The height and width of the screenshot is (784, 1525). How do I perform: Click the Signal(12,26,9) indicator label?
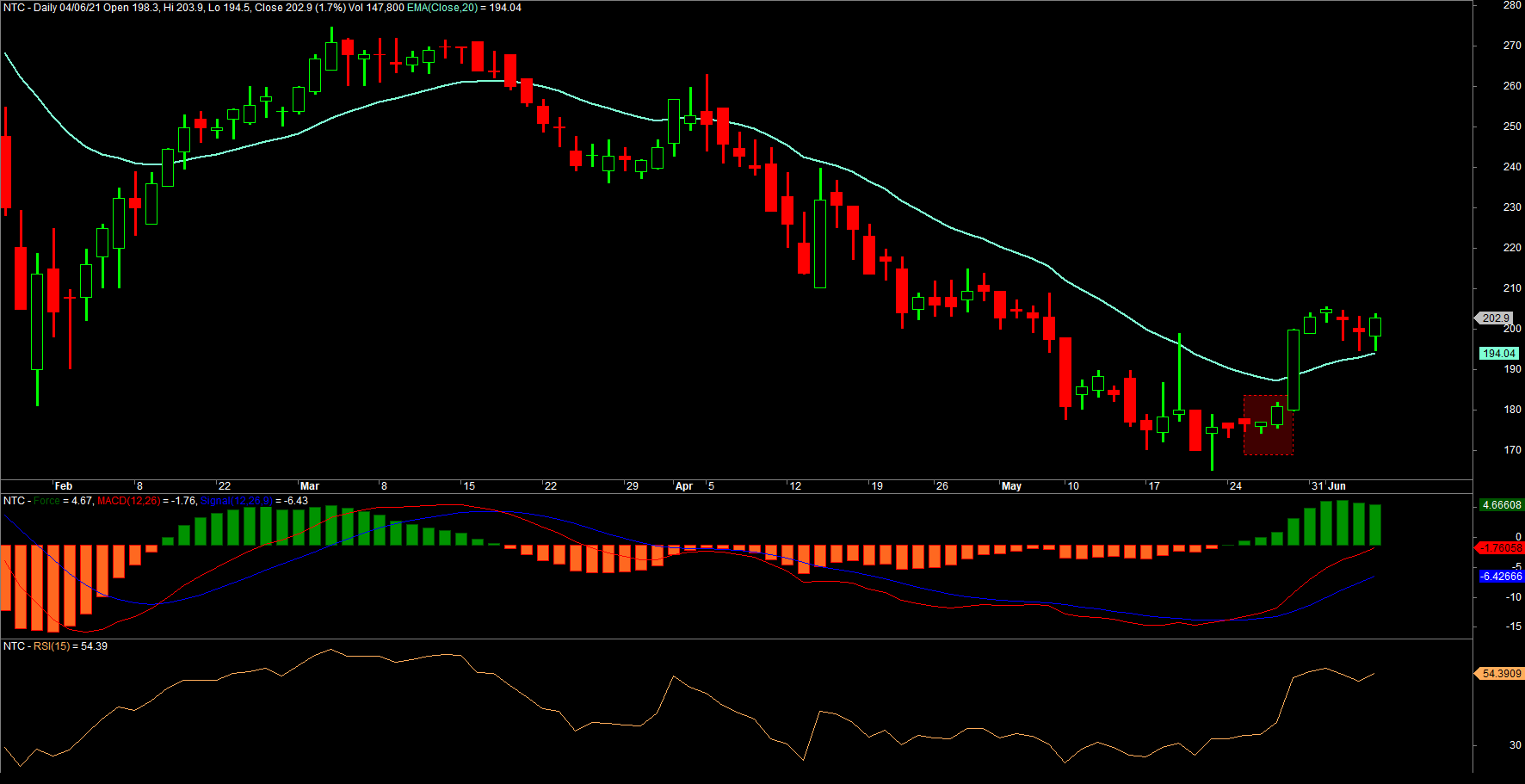pyautogui.click(x=236, y=501)
